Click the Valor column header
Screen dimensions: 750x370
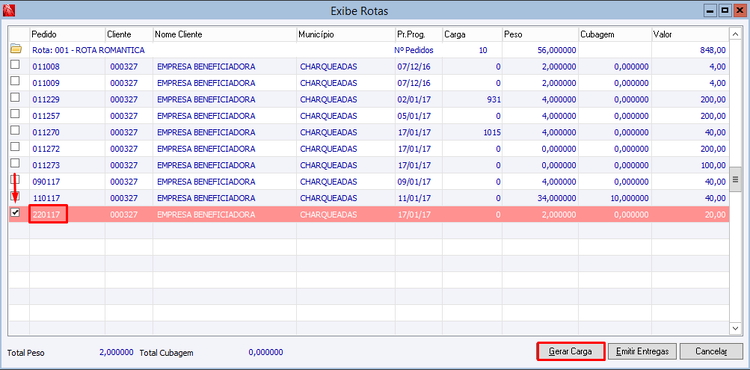tap(689, 34)
